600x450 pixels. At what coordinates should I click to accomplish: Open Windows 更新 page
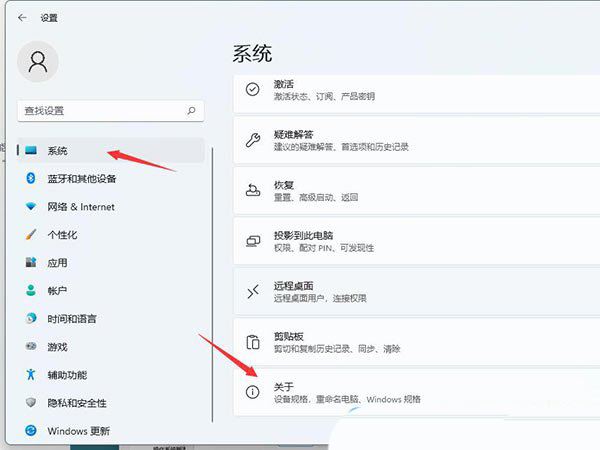78,430
